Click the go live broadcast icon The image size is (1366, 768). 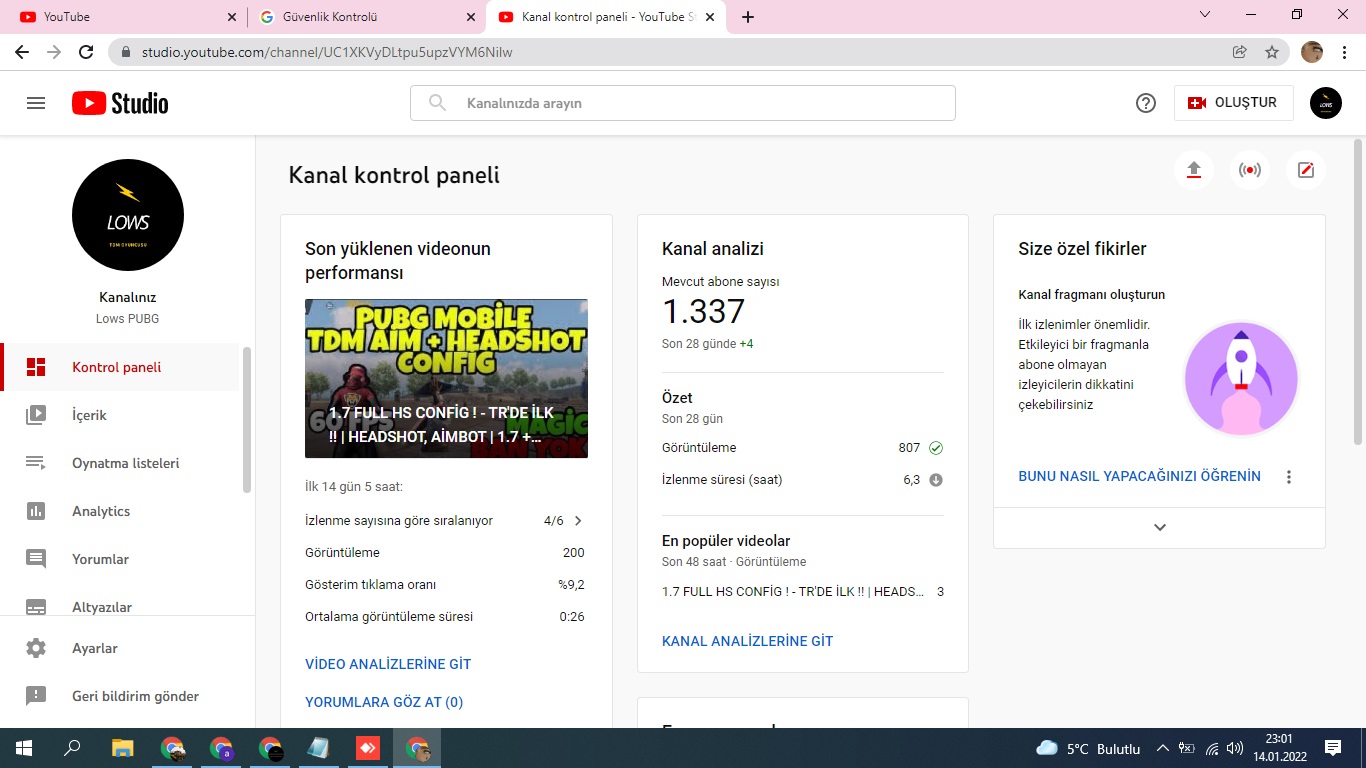1249,170
